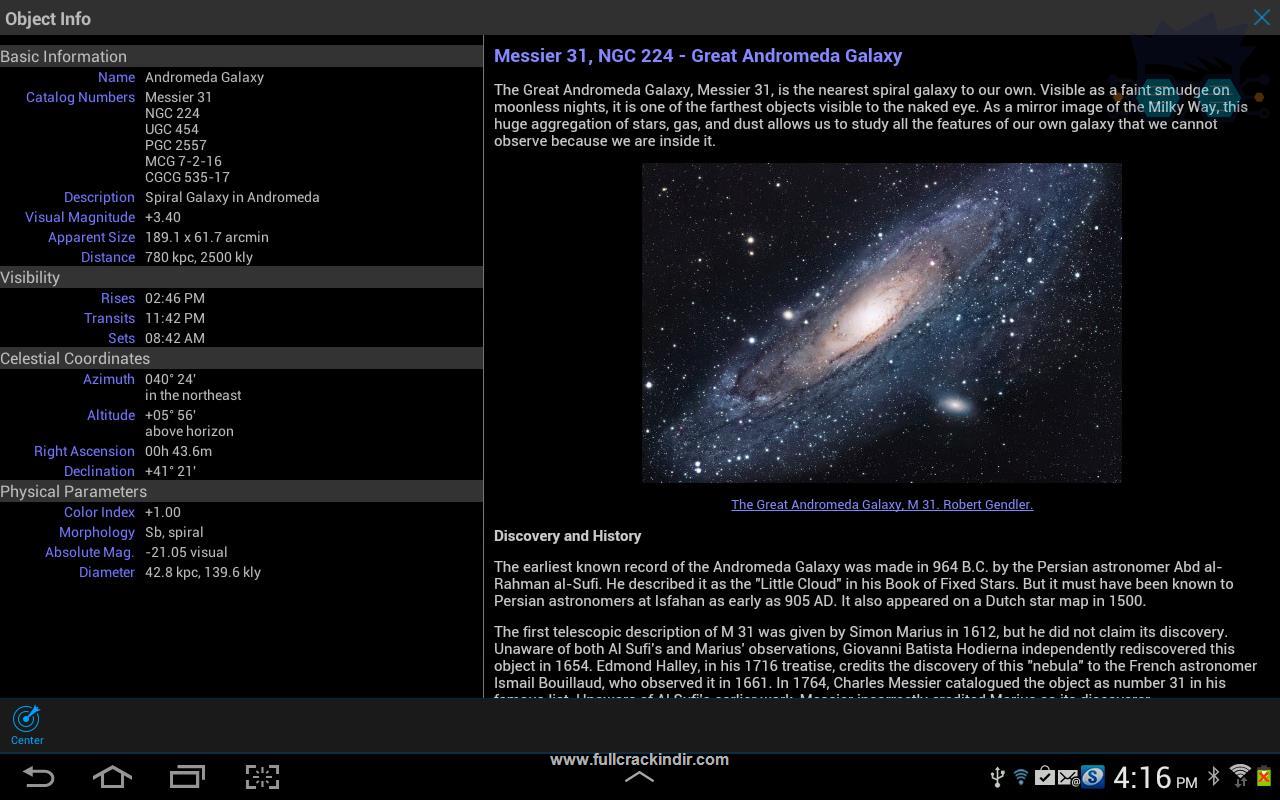Tap the Catalog Numbers label
This screenshot has height=800, width=1280.
[80, 97]
